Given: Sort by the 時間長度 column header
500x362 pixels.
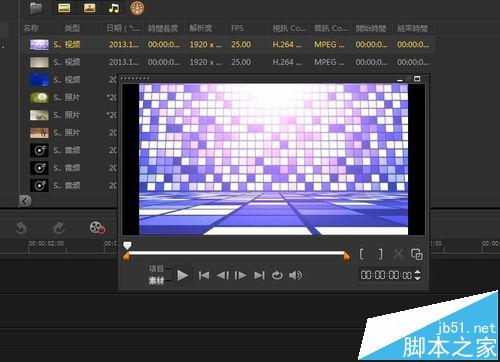Looking at the screenshot, I should click(x=163, y=28).
